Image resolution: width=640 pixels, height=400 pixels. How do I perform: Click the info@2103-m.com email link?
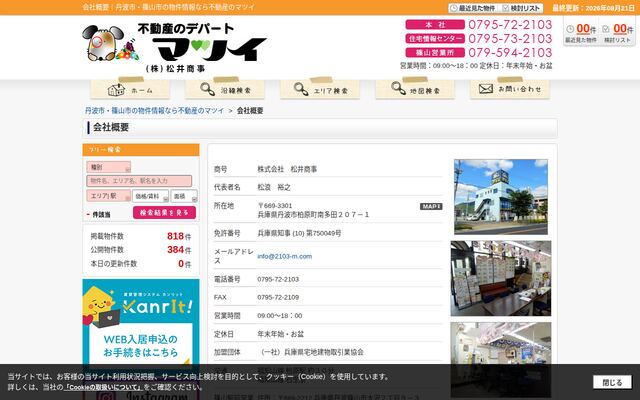[x=284, y=256]
